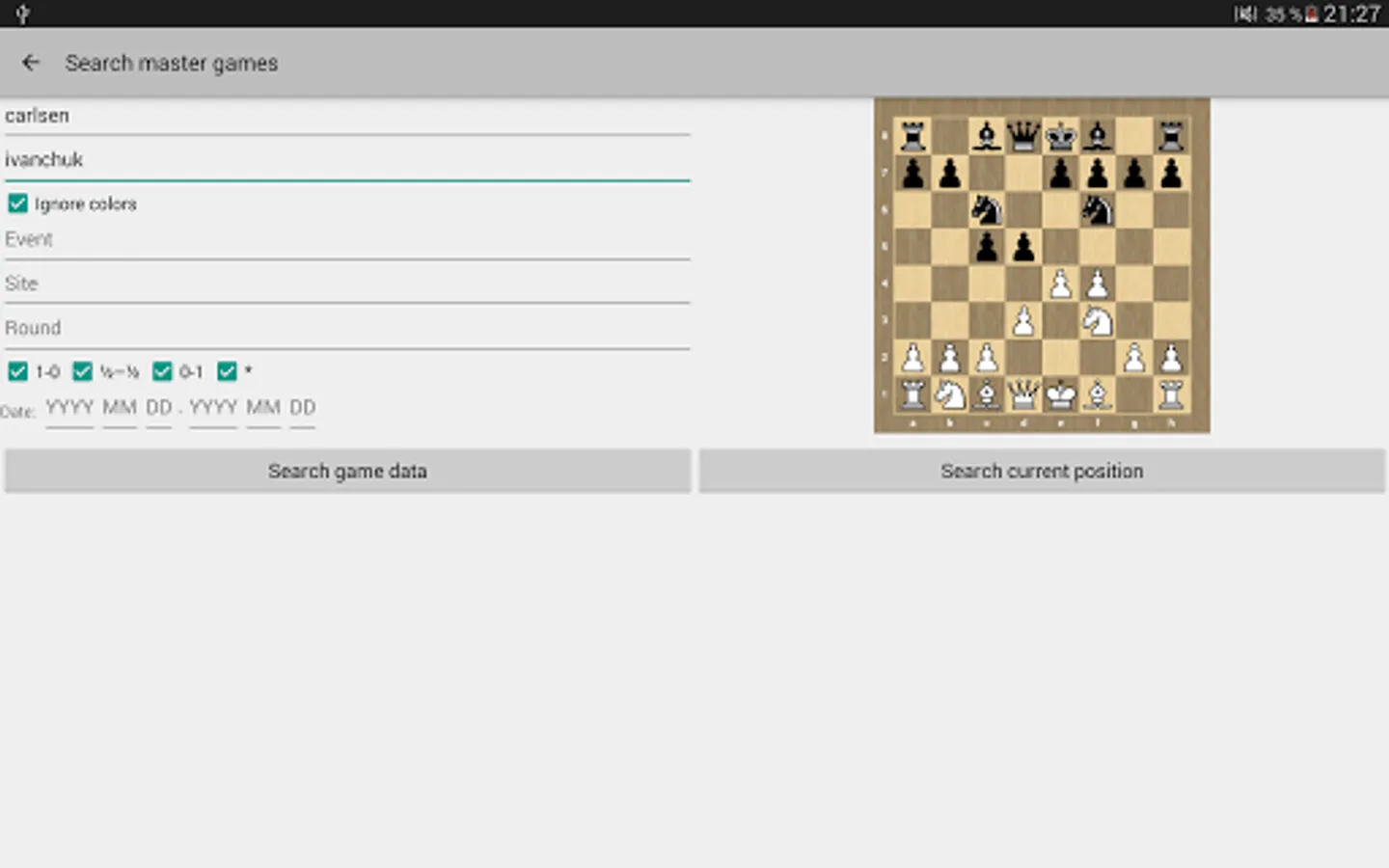
Task: Focus the end date DD field
Action: (x=303, y=408)
